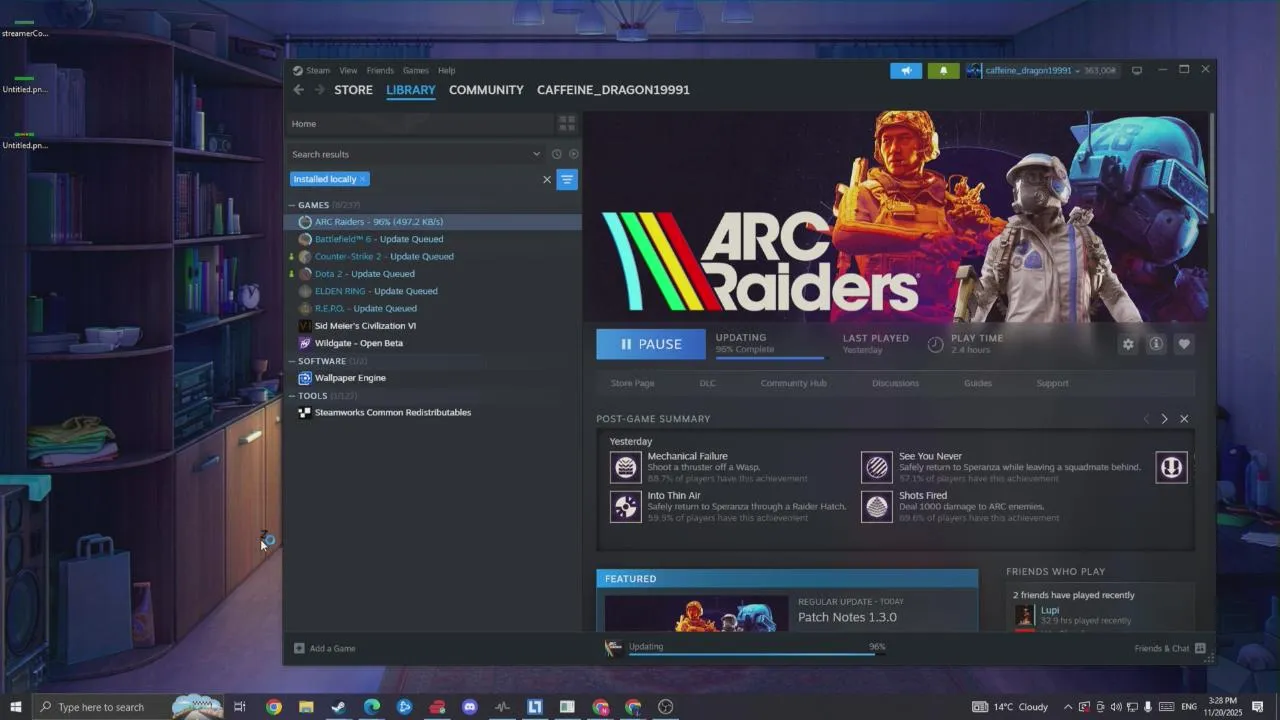Open Discord from the Windows taskbar

[x=470, y=707]
